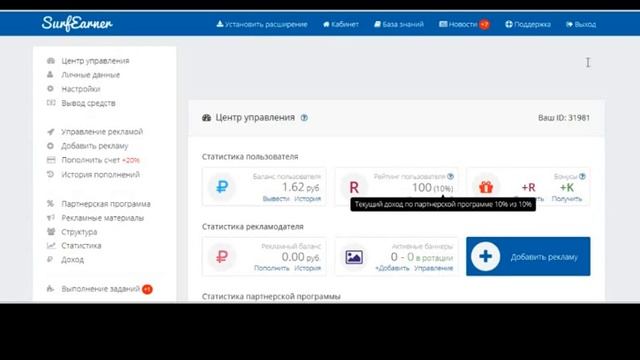Screen dimensions: 640x360
Task: Click Выход to log out
Action: click(x=581, y=24)
